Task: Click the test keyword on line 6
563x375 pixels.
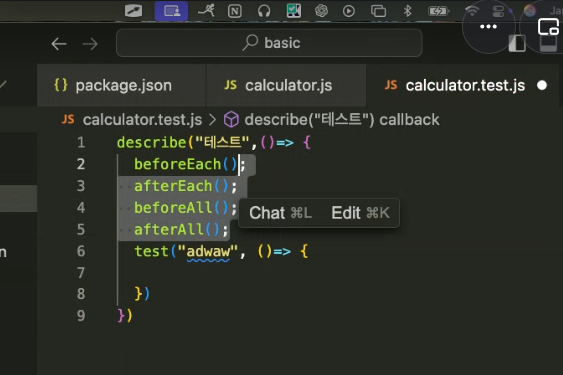Action: [x=152, y=251]
